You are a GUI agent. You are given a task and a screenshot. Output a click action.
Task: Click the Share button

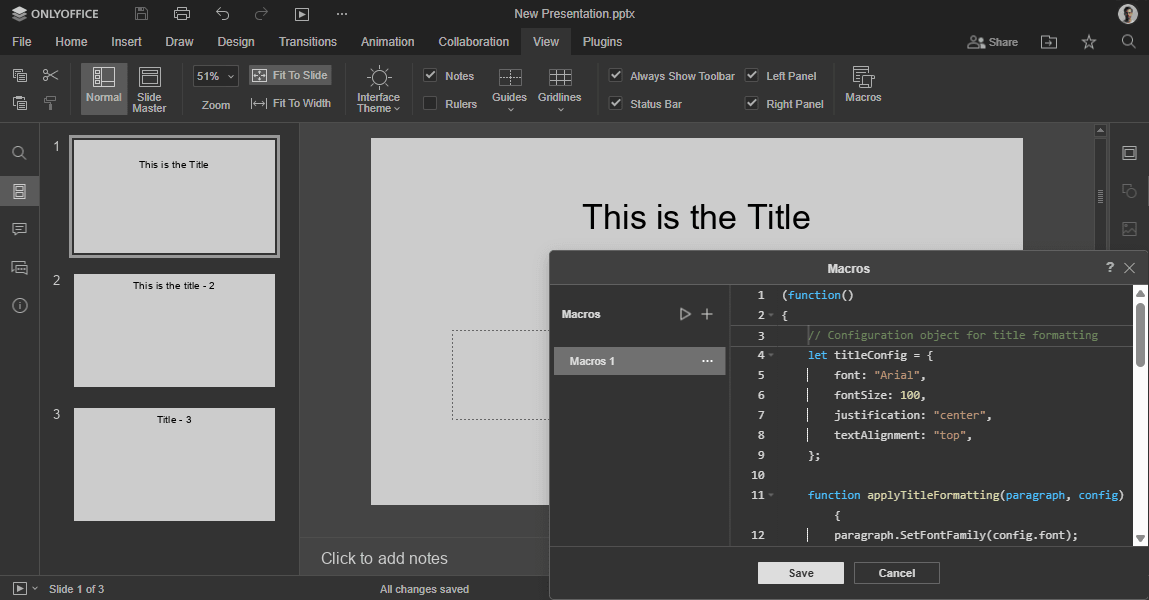coord(992,42)
